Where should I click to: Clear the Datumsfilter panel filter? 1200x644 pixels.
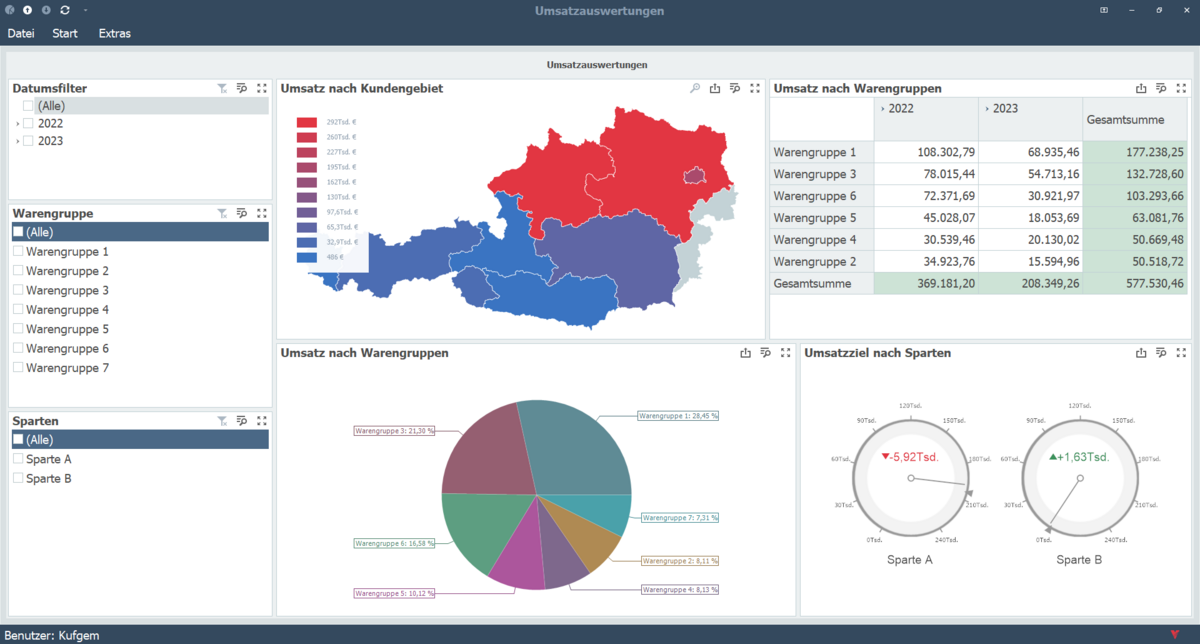pos(222,88)
